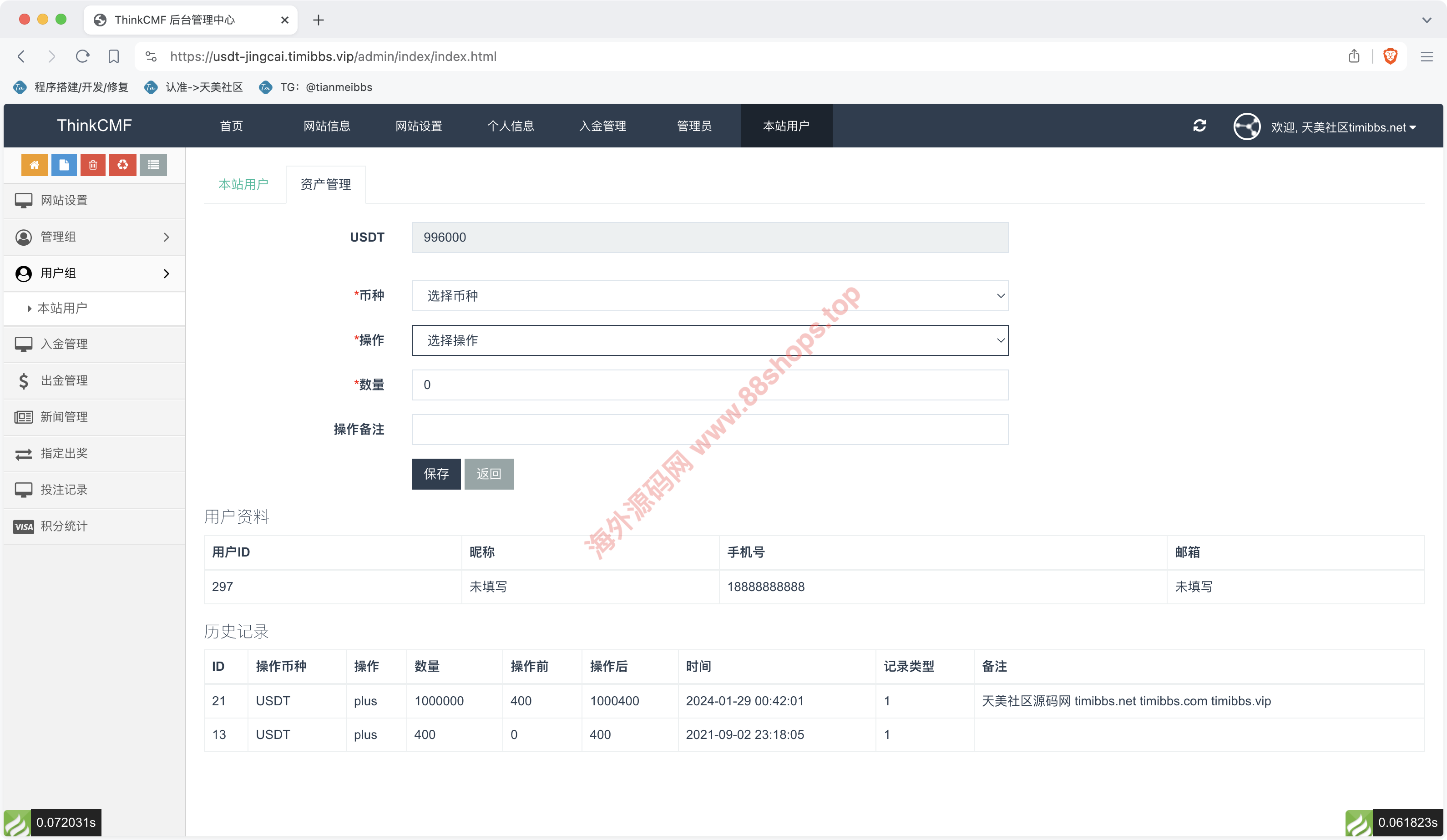Open the 选择币种 currency dropdown

pyautogui.click(x=709, y=296)
